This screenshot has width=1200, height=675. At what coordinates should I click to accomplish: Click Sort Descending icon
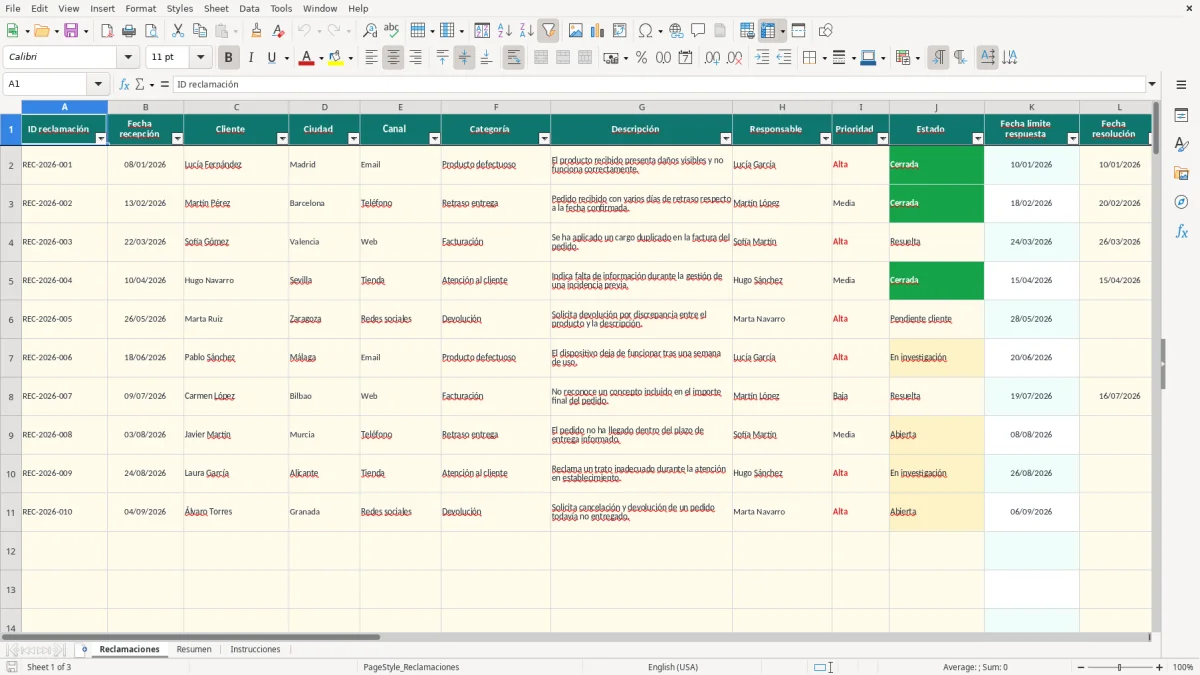pos(526,31)
